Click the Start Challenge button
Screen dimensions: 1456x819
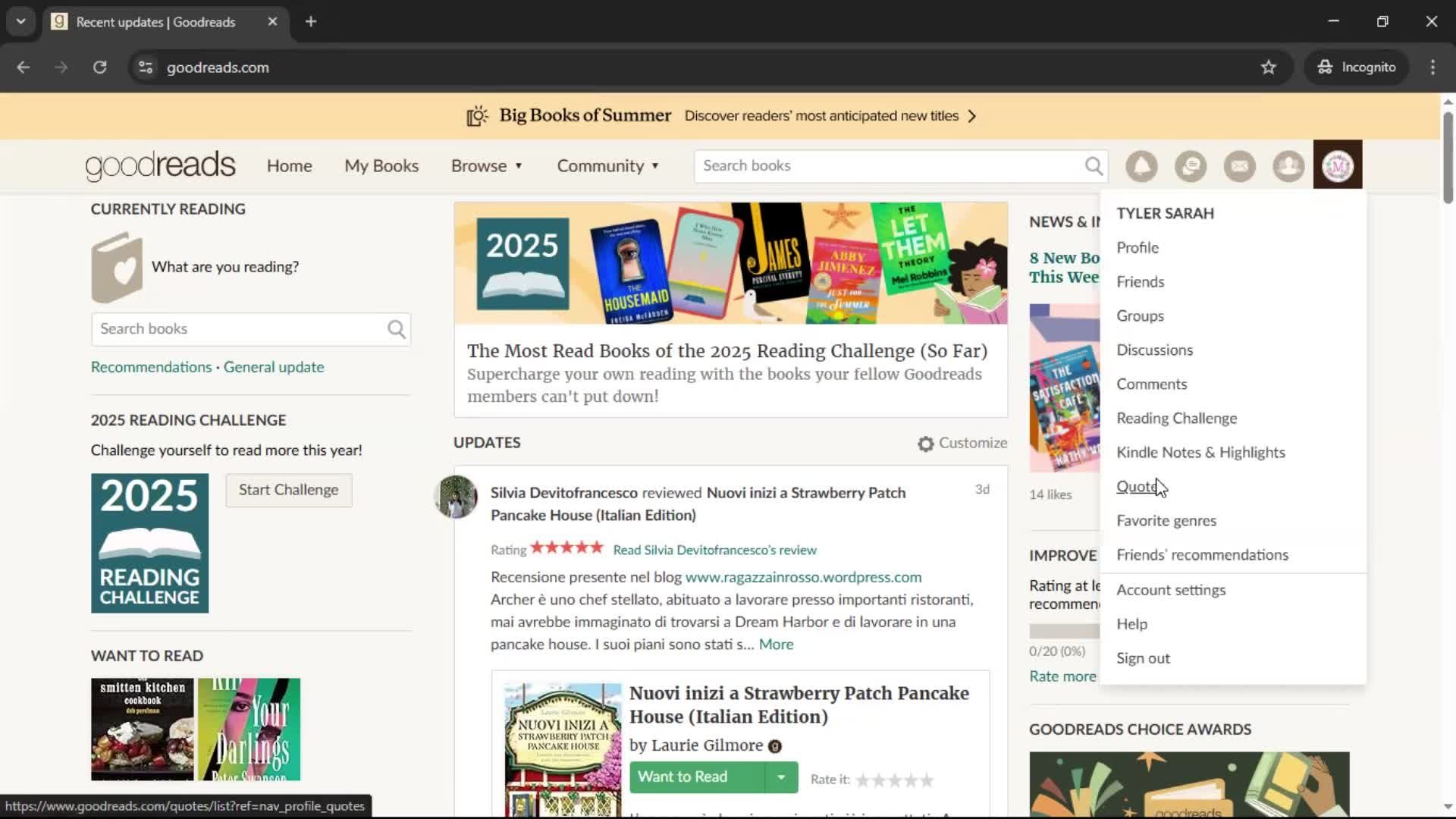point(289,491)
